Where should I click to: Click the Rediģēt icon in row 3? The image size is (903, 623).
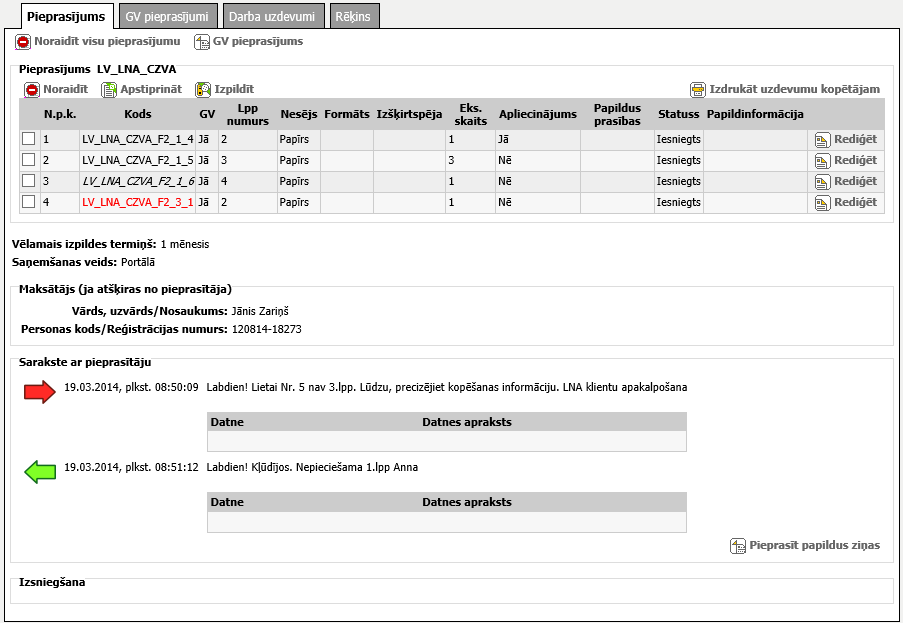pyautogui.click(x=823, y=182)
